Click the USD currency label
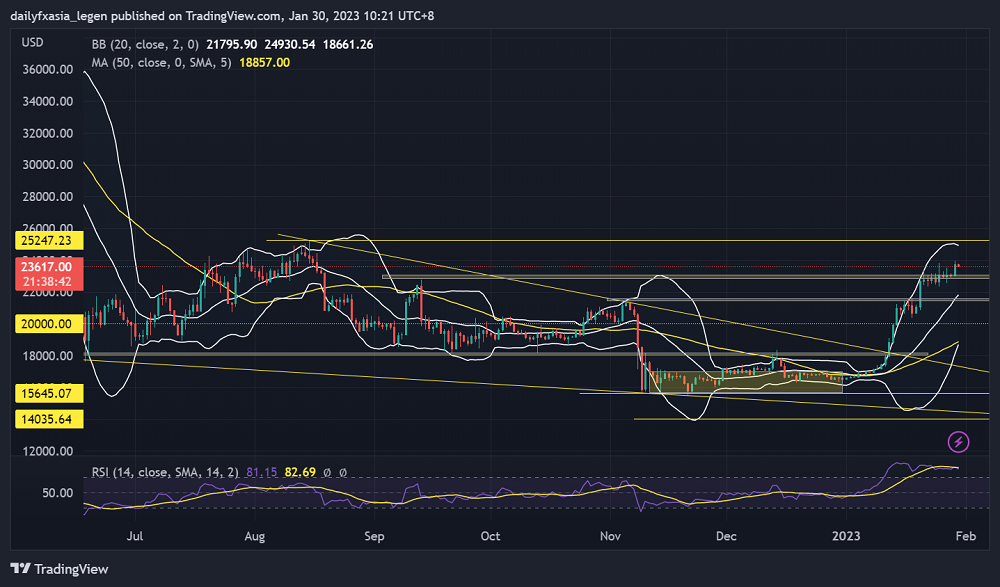This screenshot has height=587, width=1000. [x=33, y=43]
